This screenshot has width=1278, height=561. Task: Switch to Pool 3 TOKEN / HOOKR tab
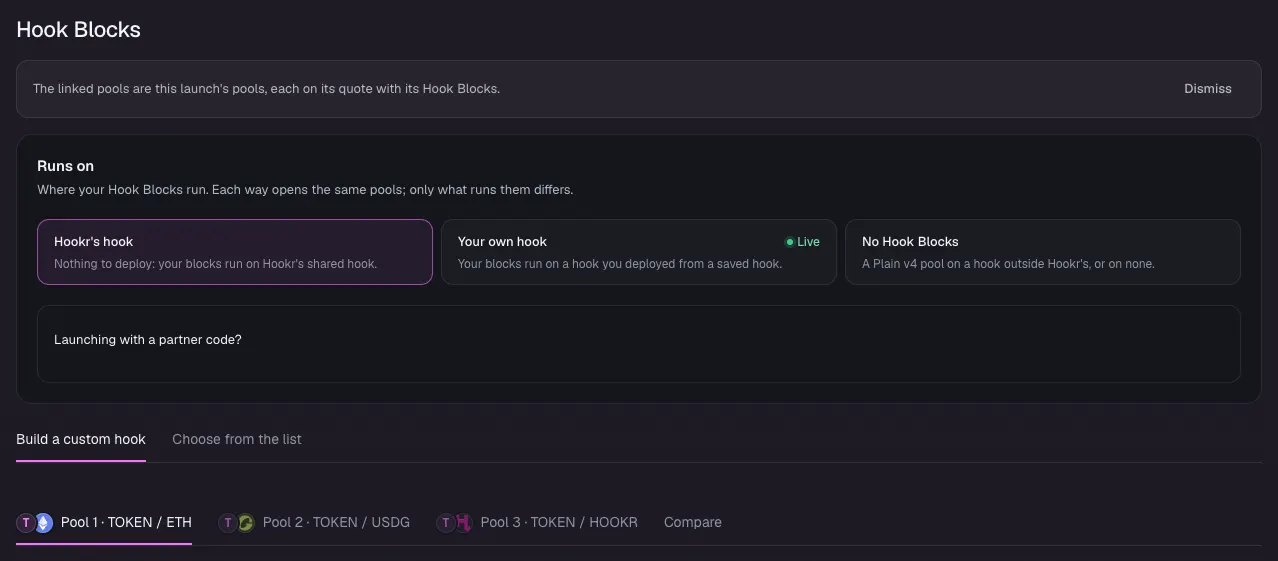click(537, 522)
